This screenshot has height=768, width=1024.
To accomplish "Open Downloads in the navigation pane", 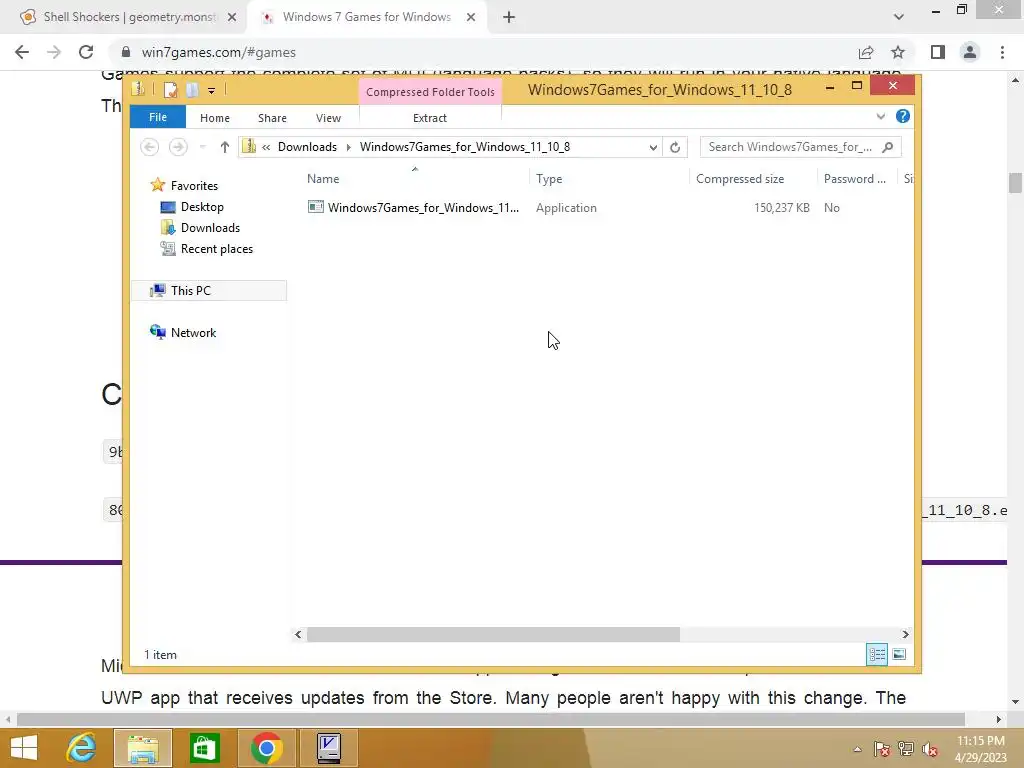I will [x=210, y=228].
